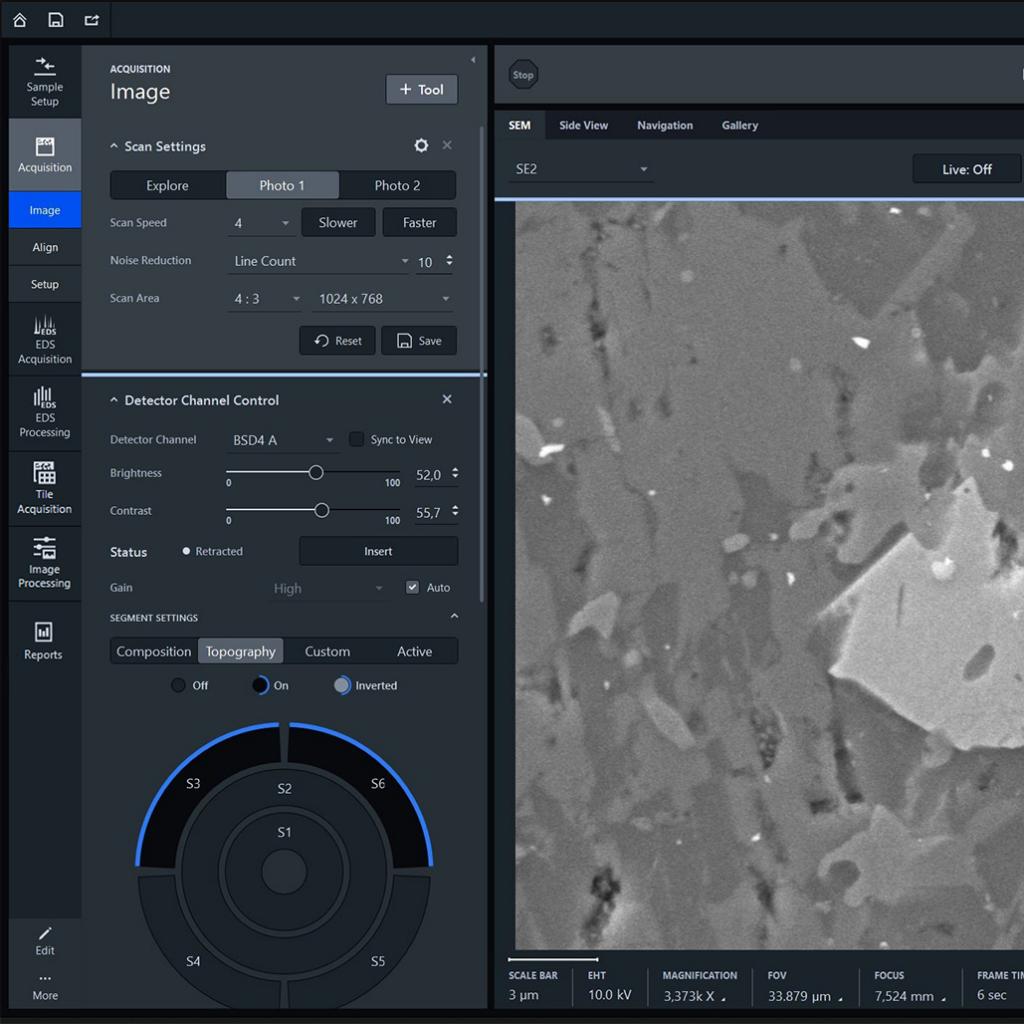Switch to the Composition segment tab
This screenshot has width=1024, height=1024.
[x=154, y=652]
